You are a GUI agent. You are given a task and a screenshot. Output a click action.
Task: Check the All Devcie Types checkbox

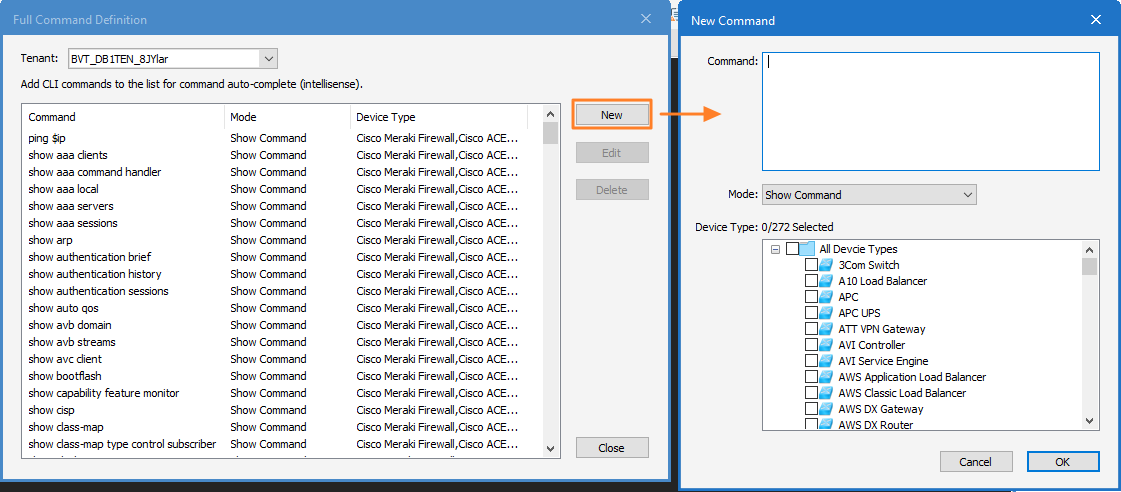(792, 249)
